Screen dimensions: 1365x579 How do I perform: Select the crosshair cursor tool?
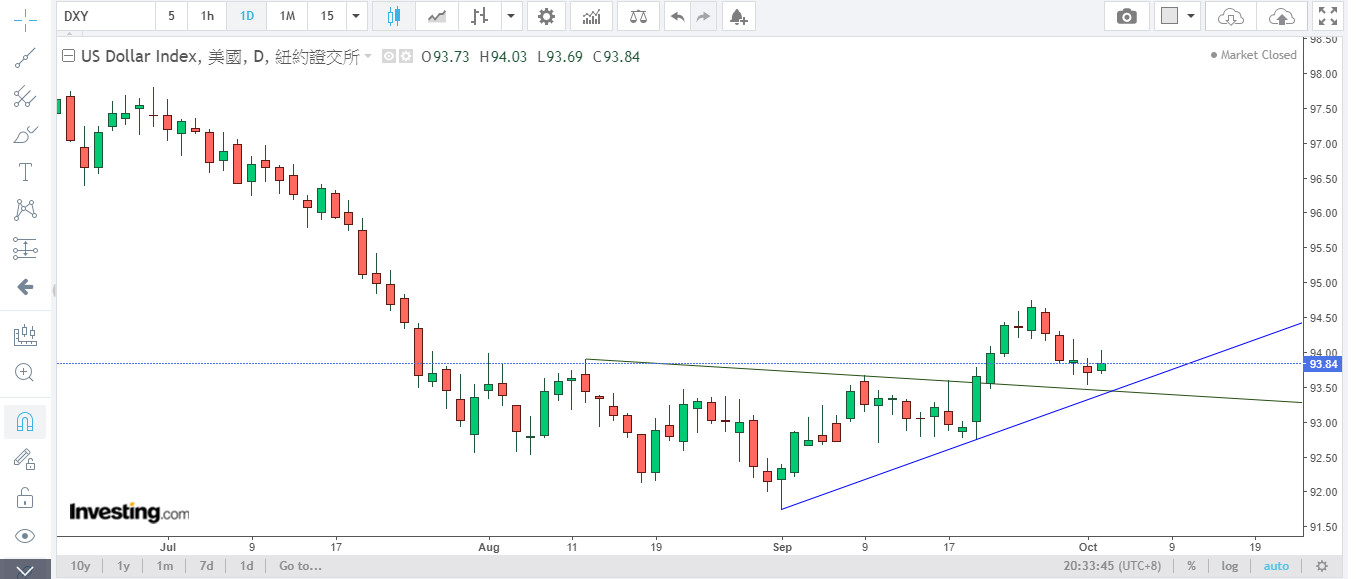coord(25,18)
